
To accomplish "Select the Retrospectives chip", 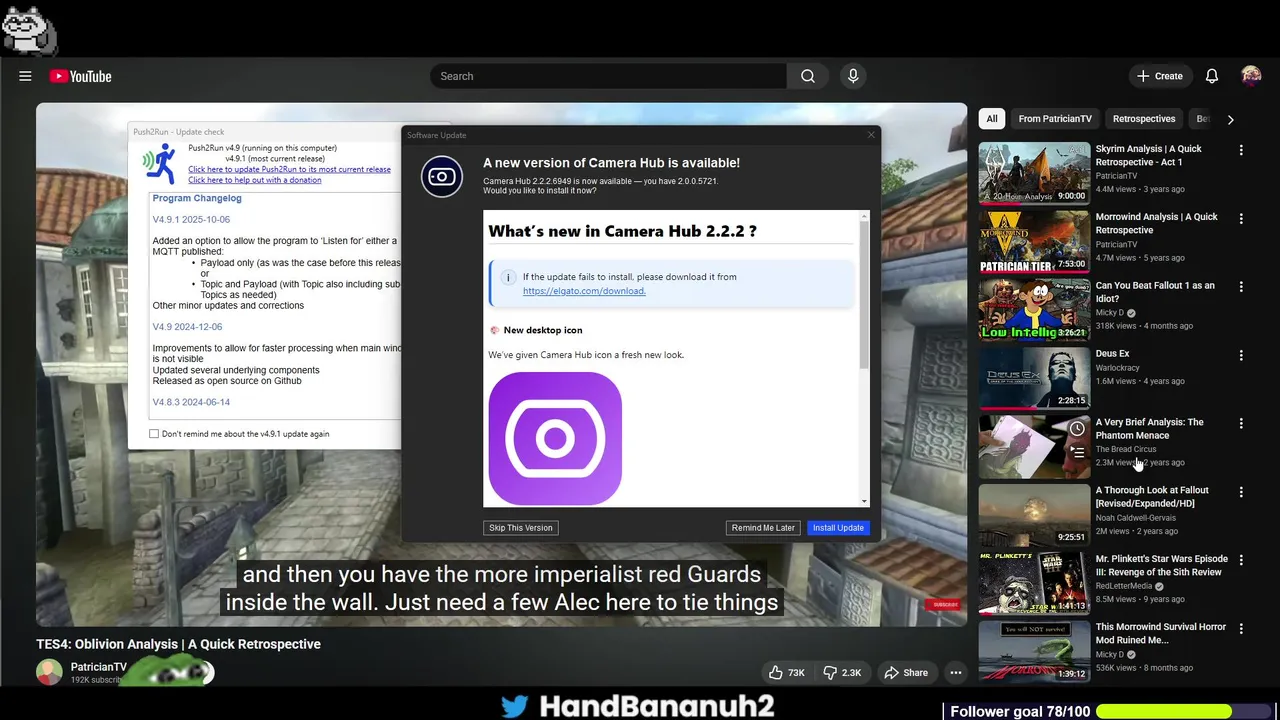I will coord(1144,119).
